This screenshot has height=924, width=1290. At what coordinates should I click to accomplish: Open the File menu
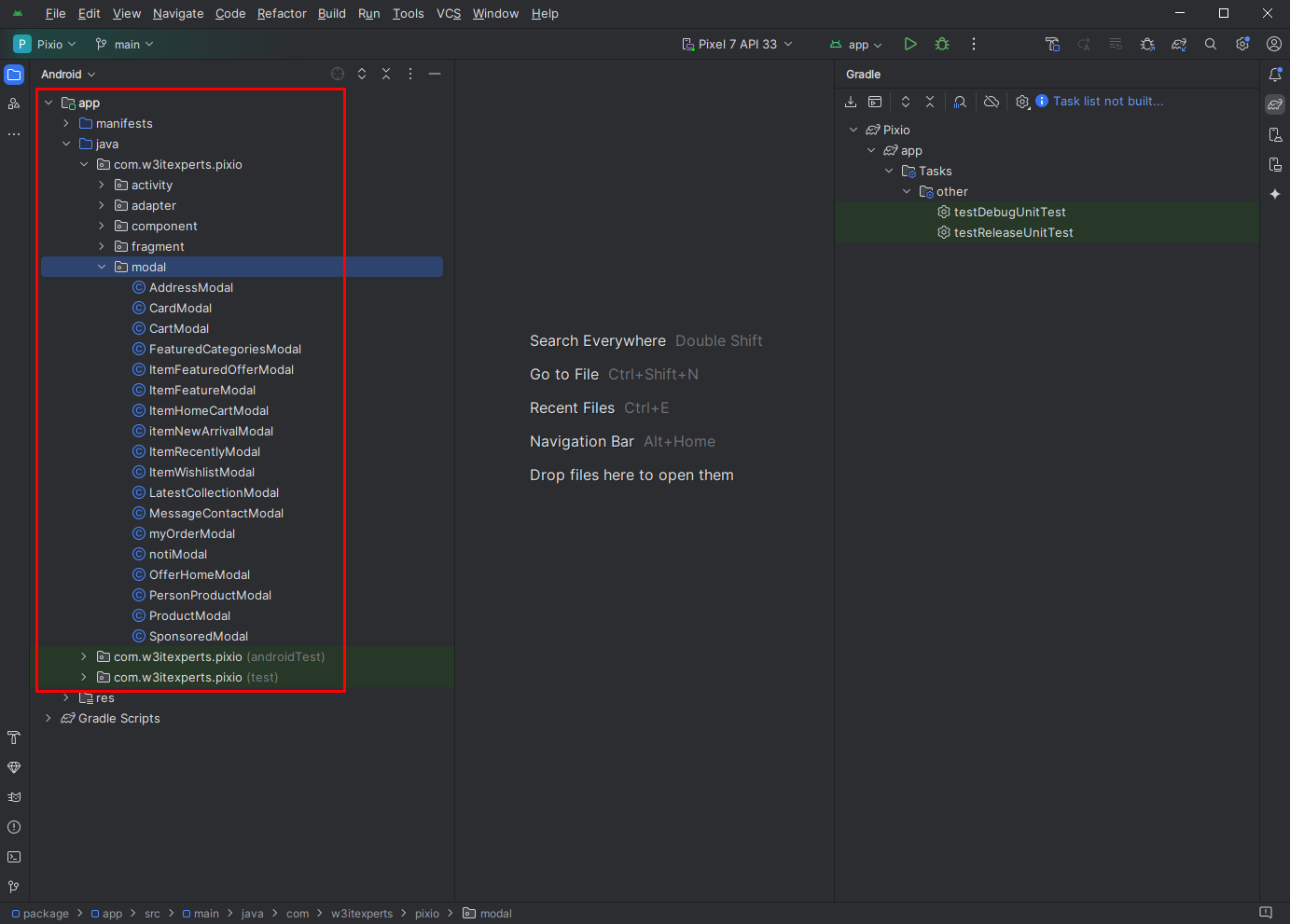56,14
